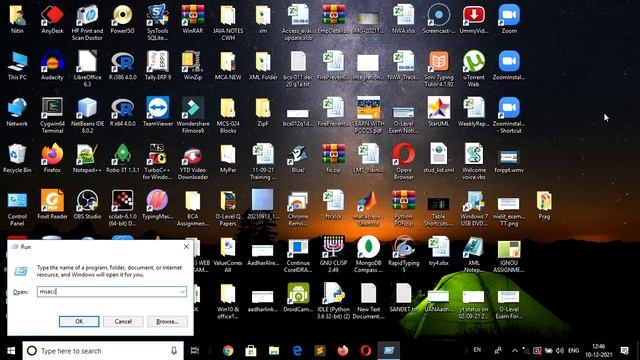Click the taskbar search box
Viewport: 640px width, 360px height.
102,351
